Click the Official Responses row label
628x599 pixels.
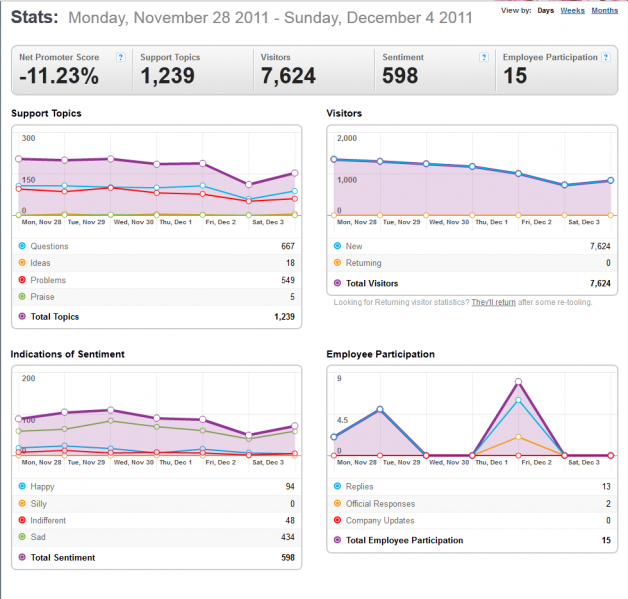pos(380,504)
